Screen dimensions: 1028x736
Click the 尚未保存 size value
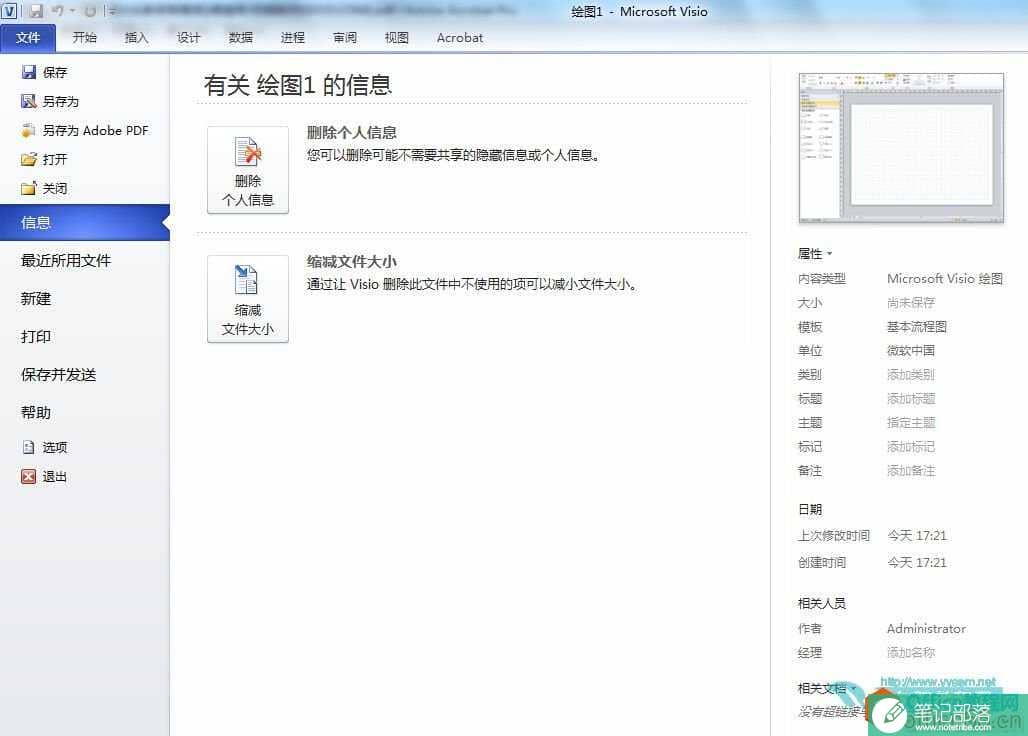[x=911, y=303]
